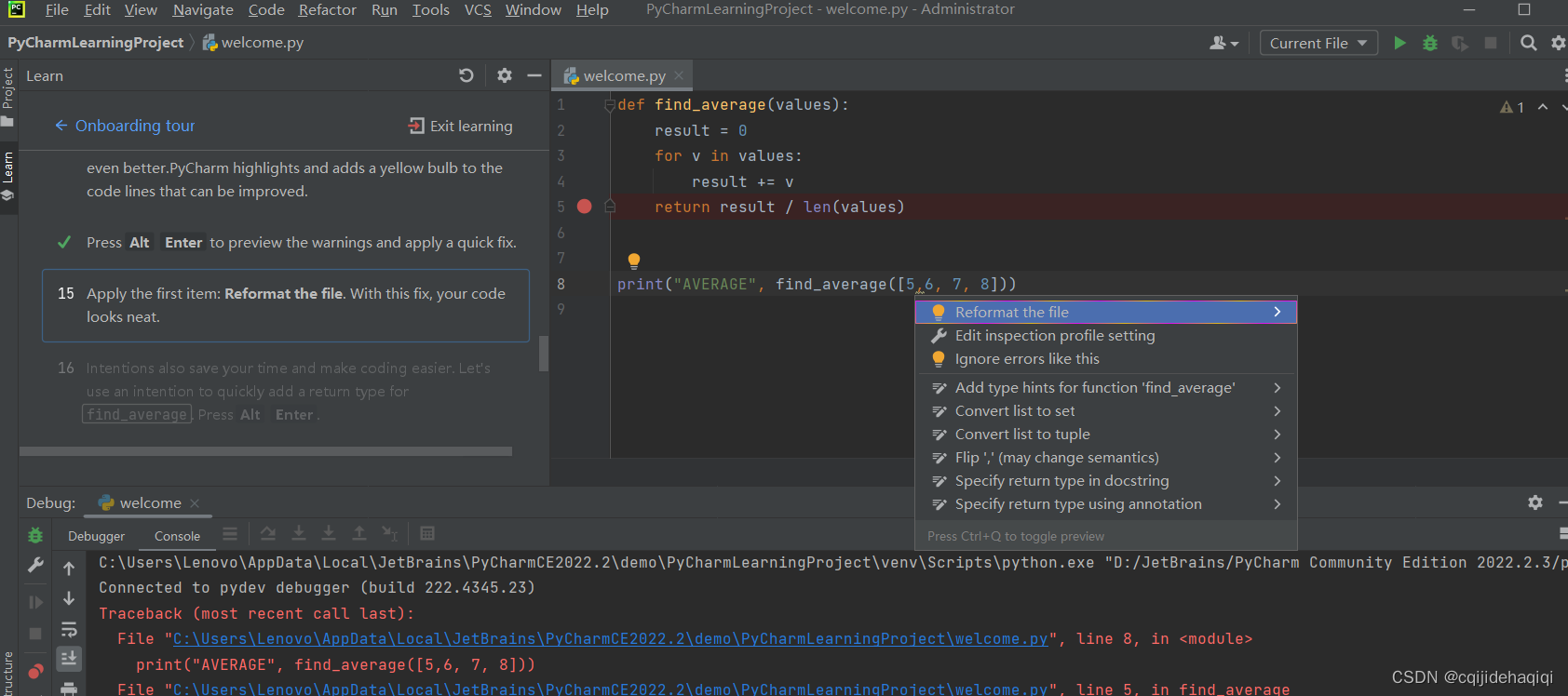
Task: Restart the lesson in Learn panel
Action: point(466,75)
